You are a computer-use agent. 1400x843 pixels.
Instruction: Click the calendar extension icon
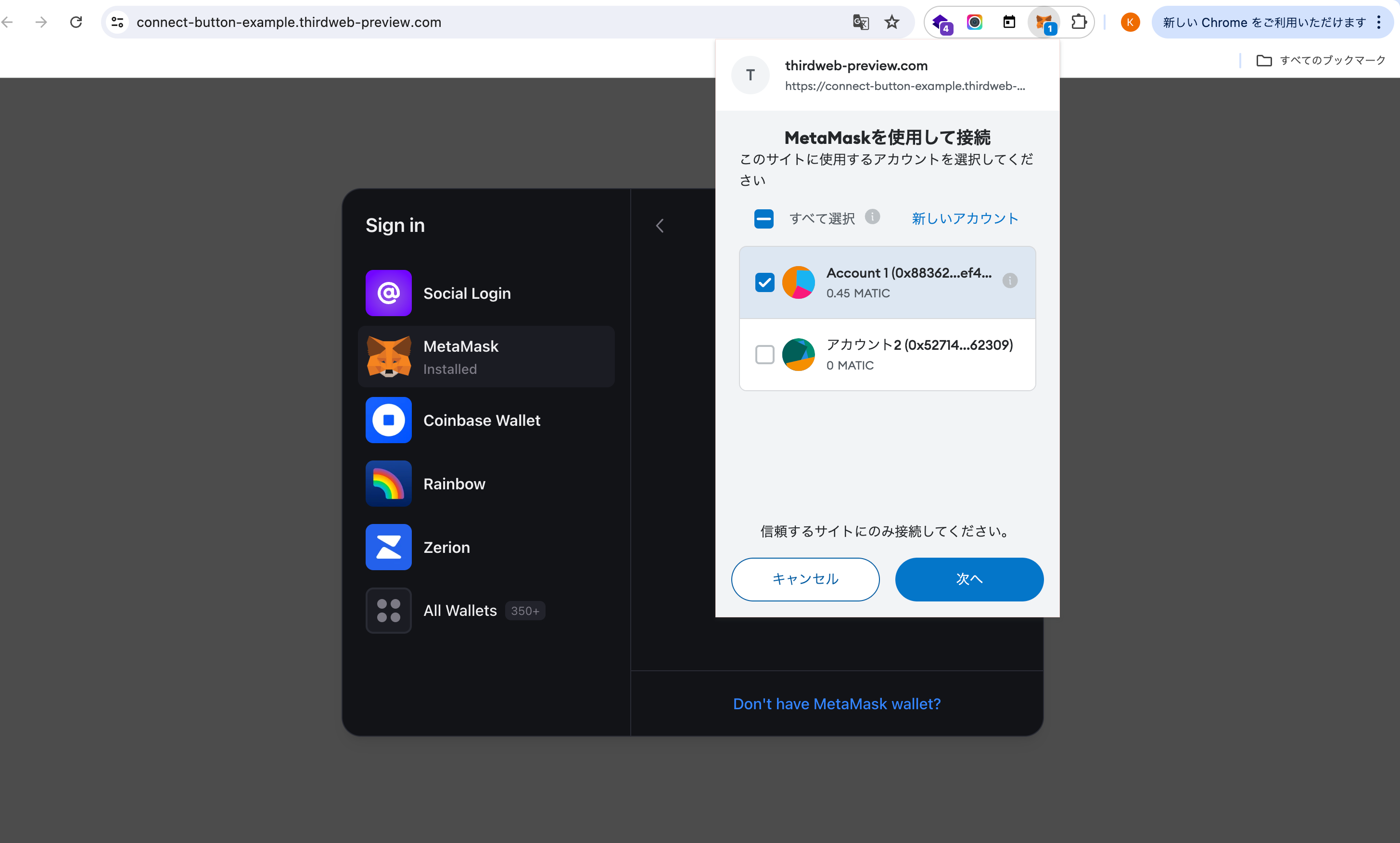coord(1009,22)
